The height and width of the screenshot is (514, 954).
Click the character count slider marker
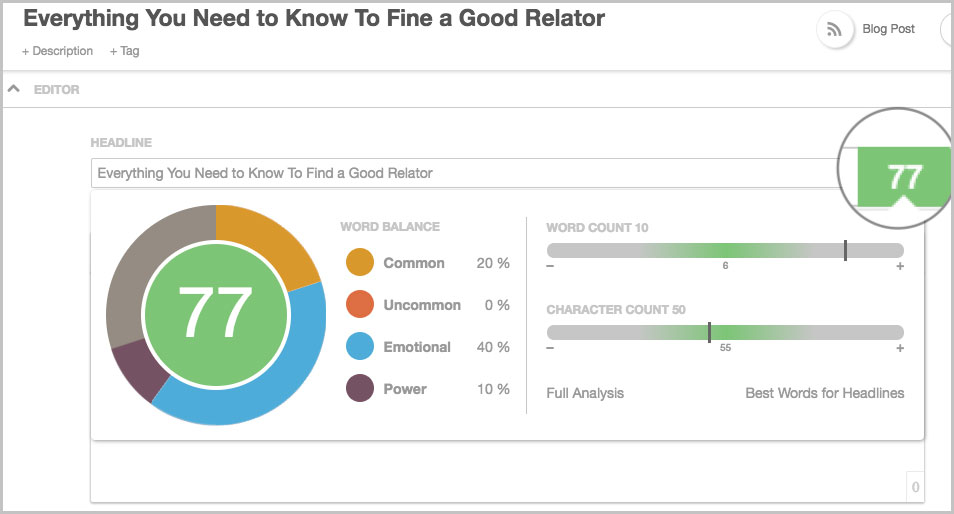[709, 332]
